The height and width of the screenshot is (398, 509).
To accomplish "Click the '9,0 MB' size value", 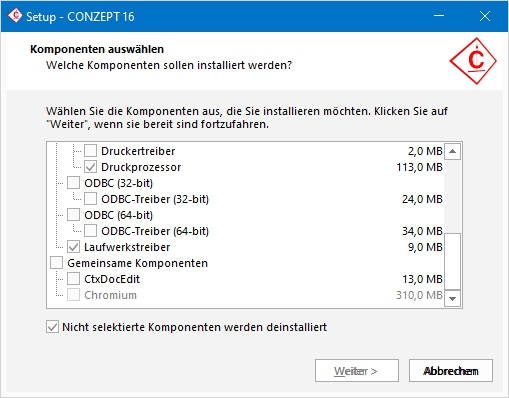I will [x=425, y=247].
